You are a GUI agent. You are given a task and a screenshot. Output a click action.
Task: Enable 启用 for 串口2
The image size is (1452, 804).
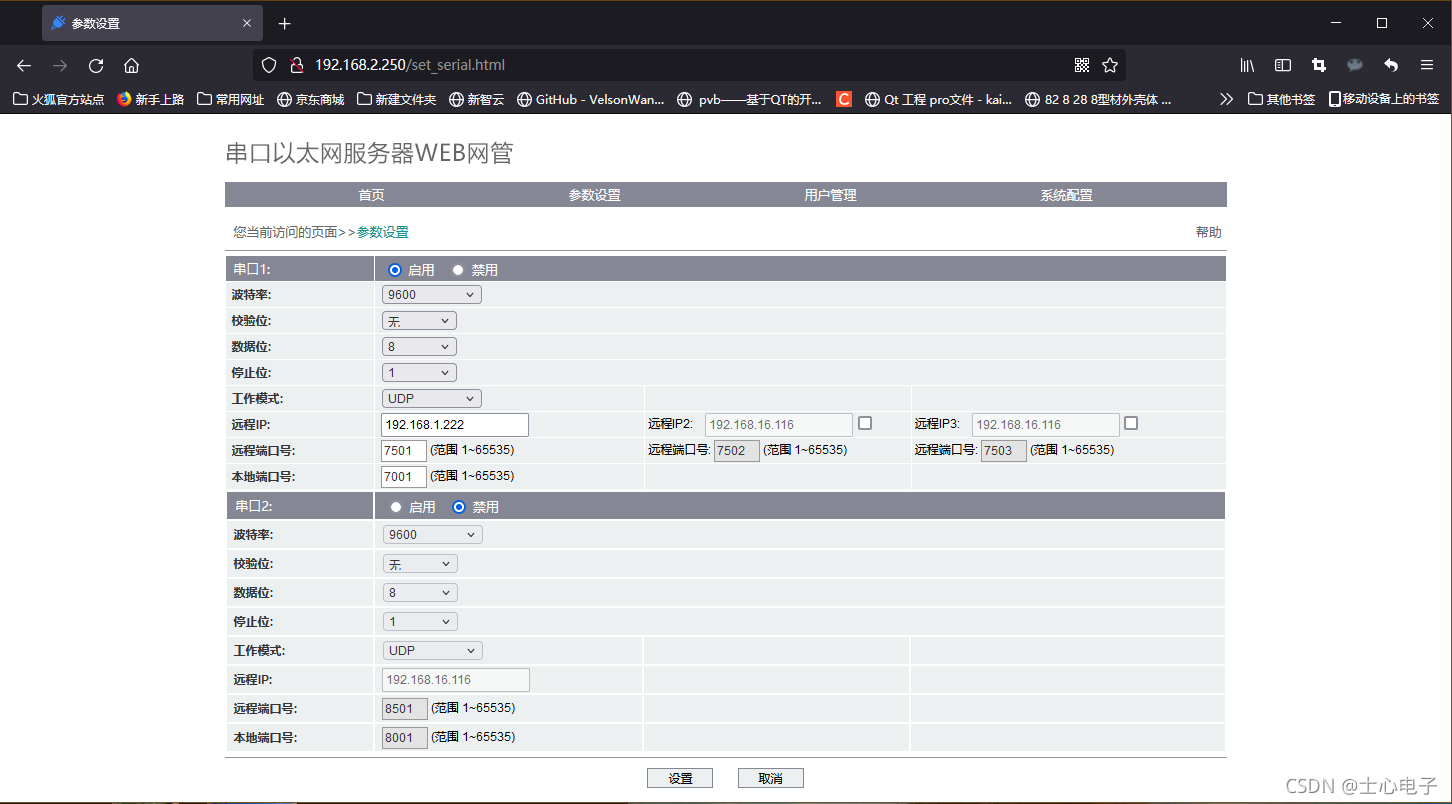click(396, 506)
